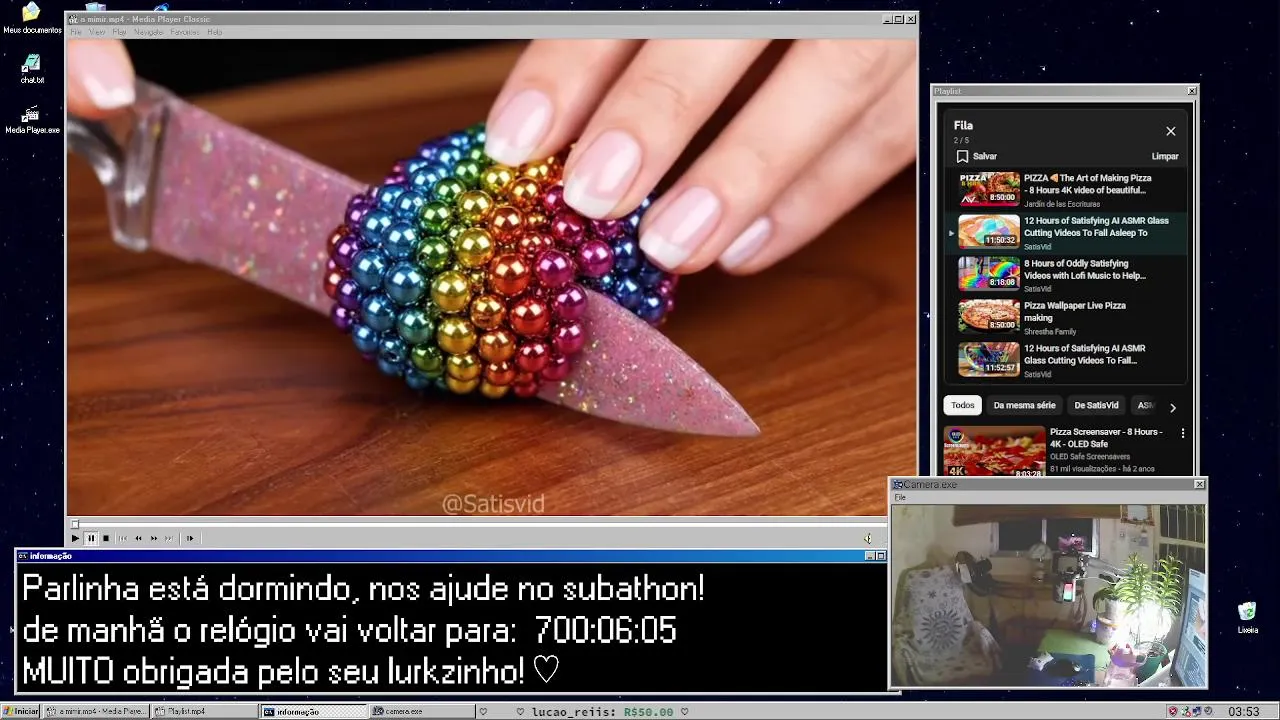Switch to informação taskbar item
The height and width of the screenshot is (720, 1280).
(x=313, y=711)
